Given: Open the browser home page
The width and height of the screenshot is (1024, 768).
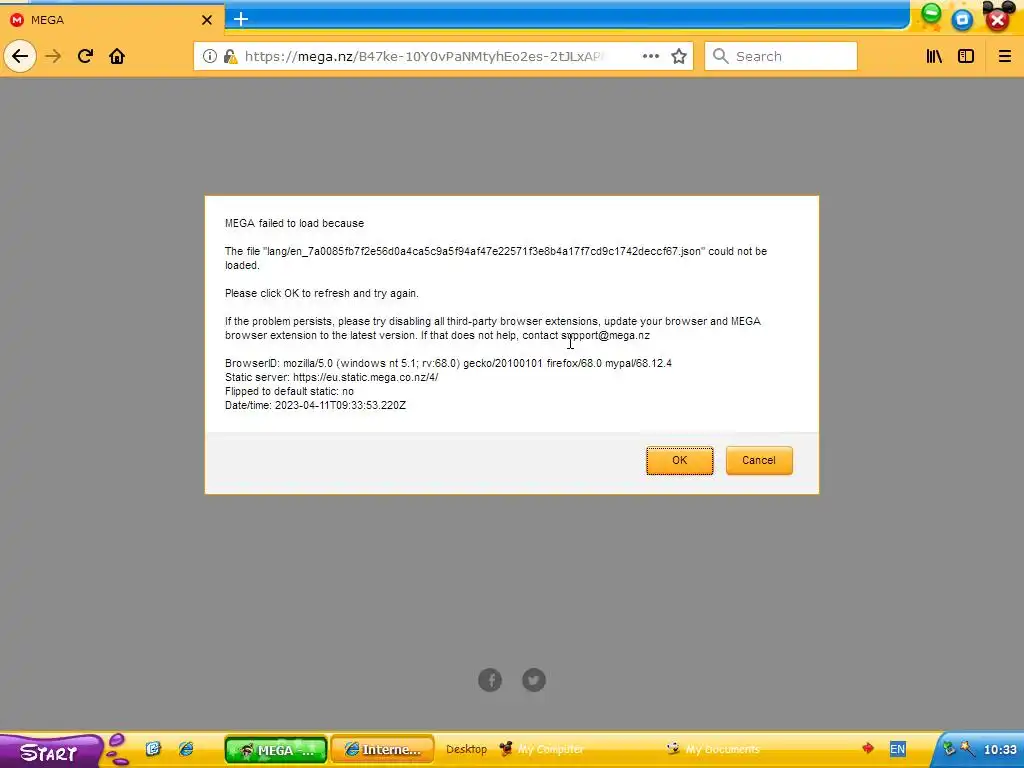Looking at the screenshot, I should (117, 56).
